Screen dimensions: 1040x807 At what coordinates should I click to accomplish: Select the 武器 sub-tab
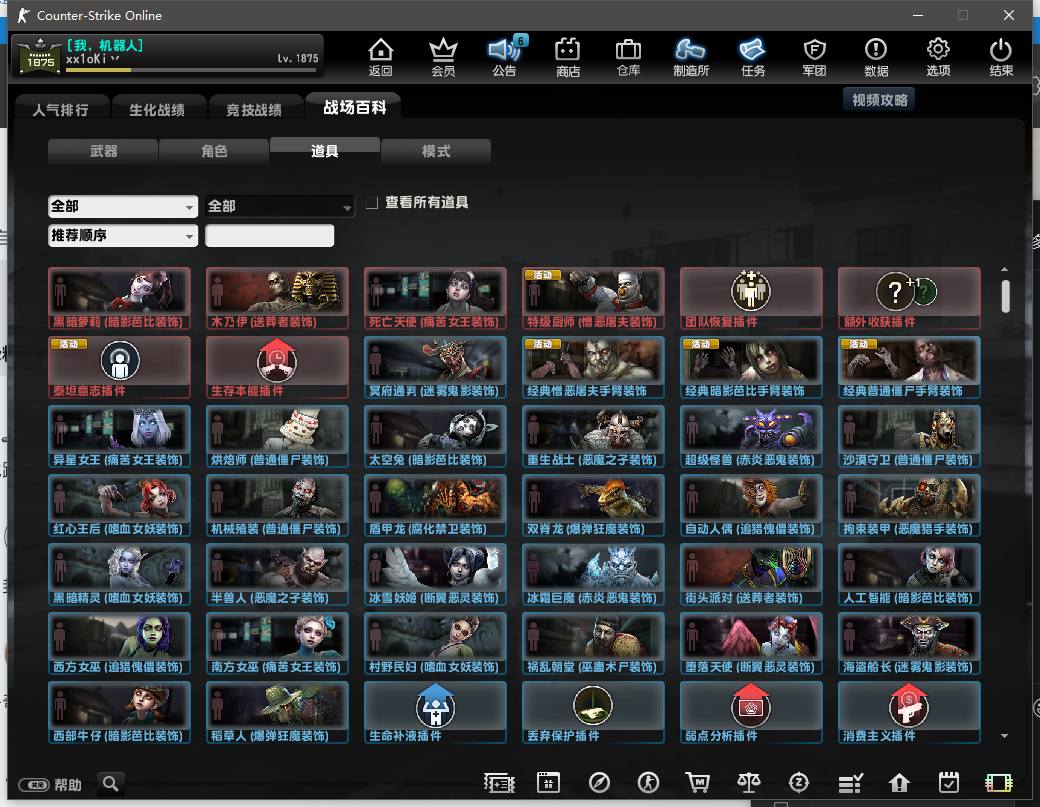(x=103, y=151)
